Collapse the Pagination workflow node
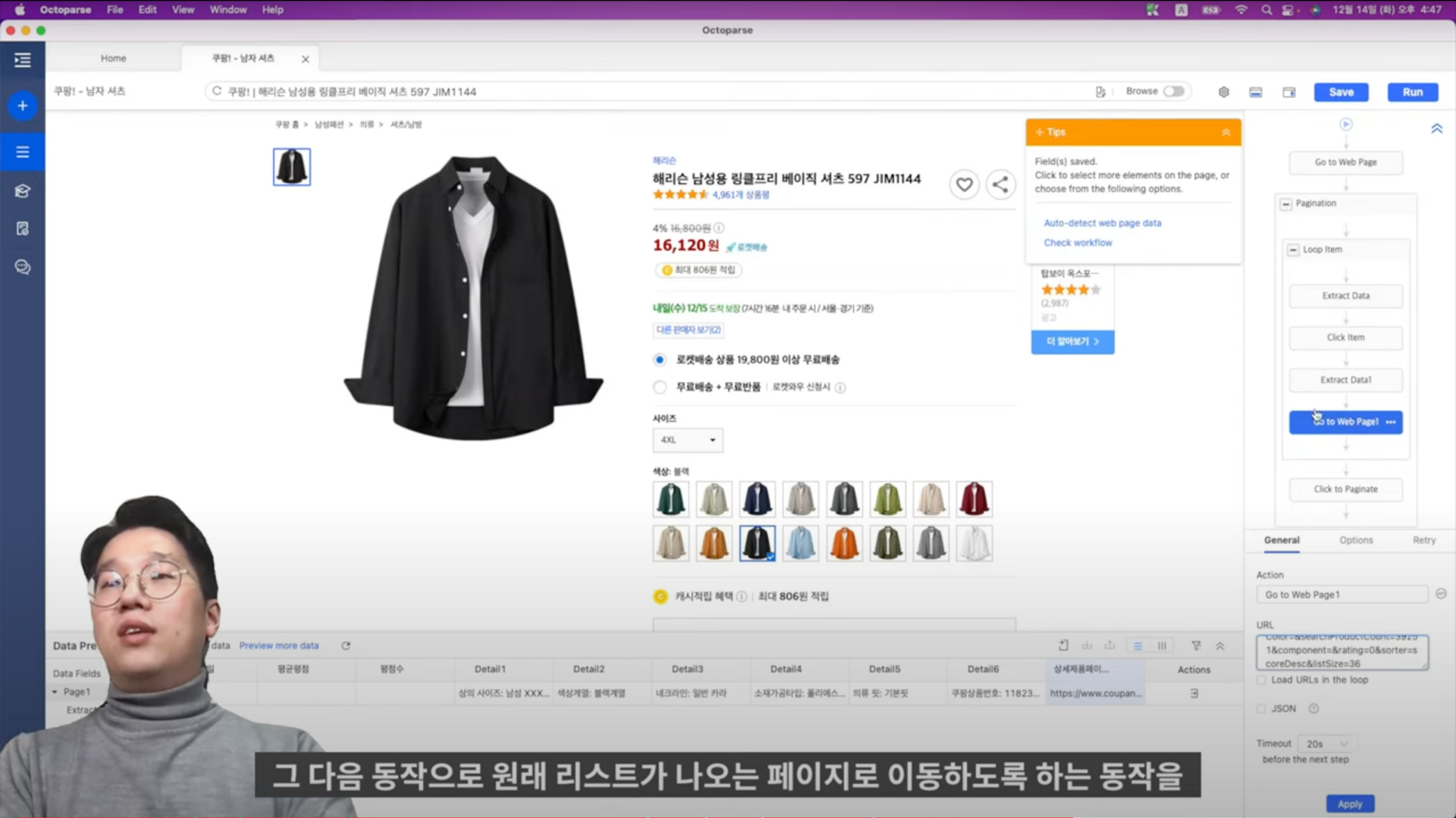 (1285, 204)
